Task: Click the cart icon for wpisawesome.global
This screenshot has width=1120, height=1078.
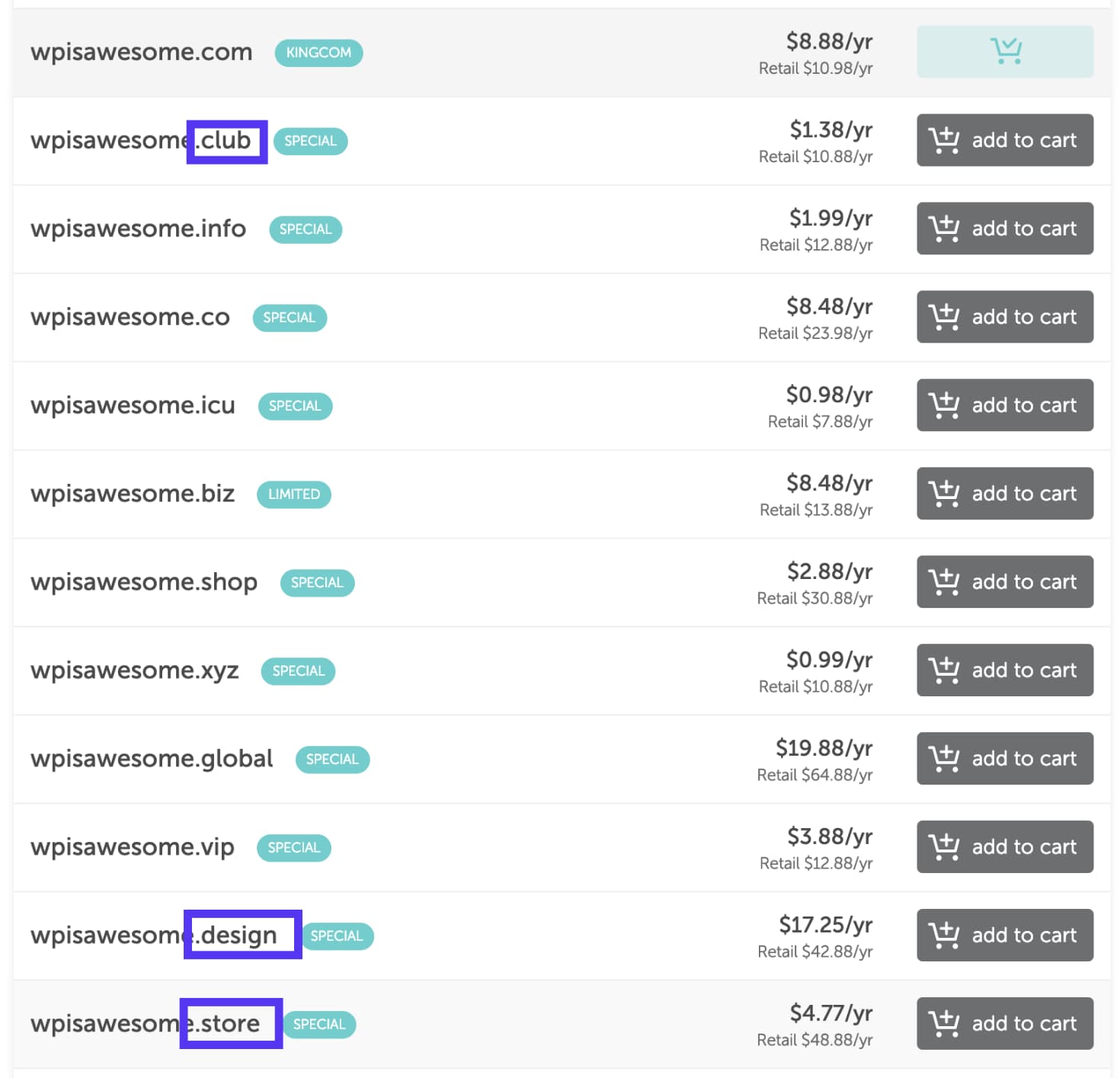Action: pyautogui.click(x=1004, y=758)
